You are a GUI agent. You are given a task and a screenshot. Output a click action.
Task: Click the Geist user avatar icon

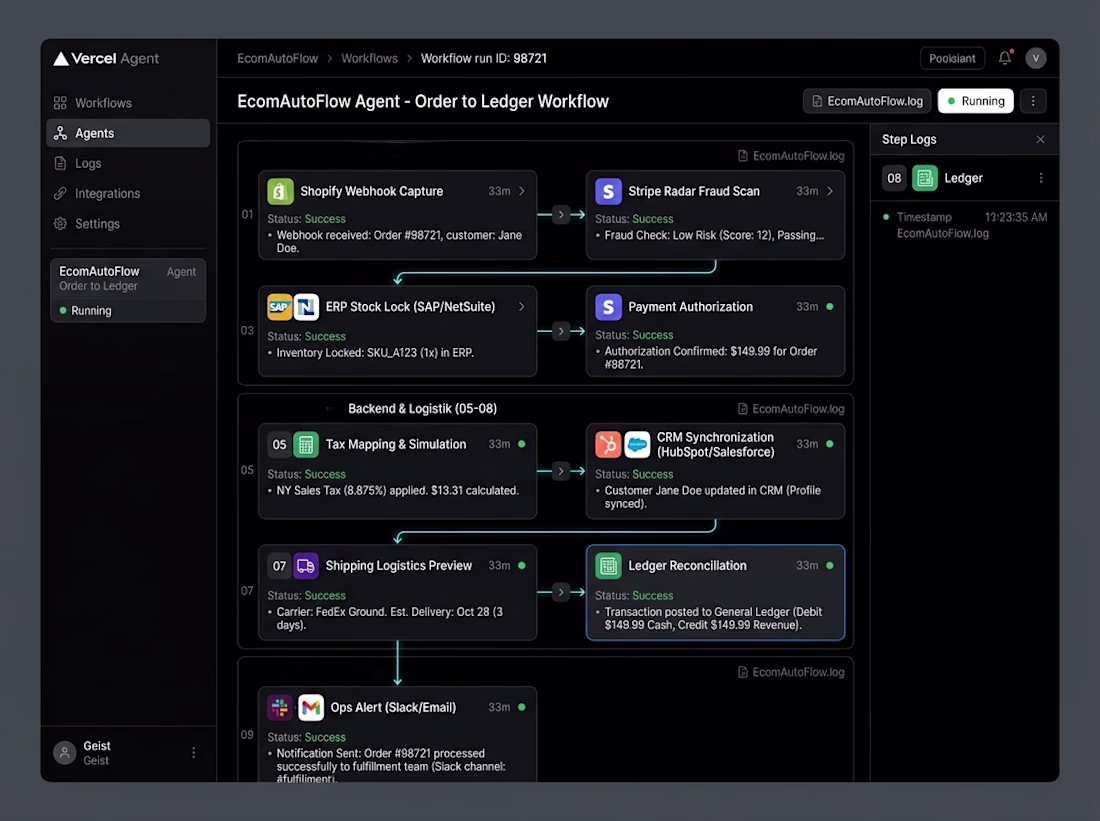click(65, 752)
